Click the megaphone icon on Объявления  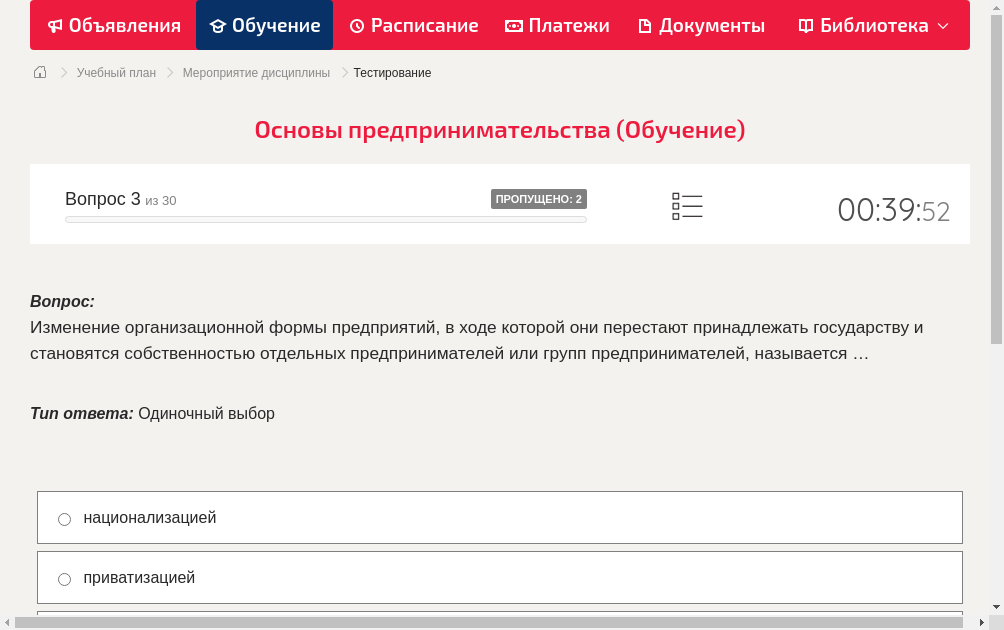tap(56, 25)
